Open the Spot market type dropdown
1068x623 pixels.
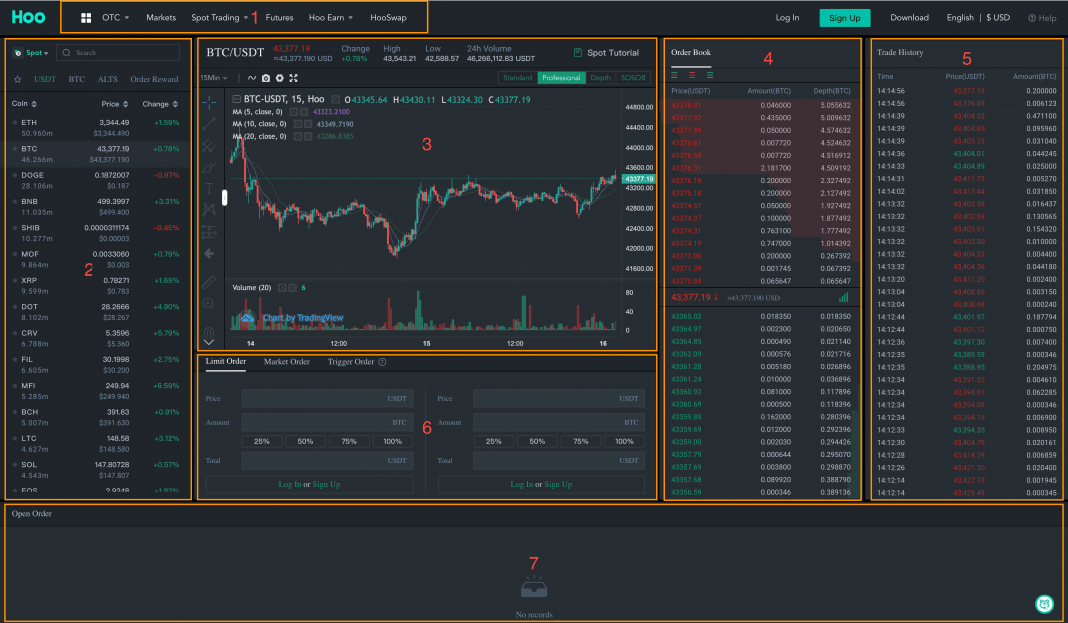[31, 52]
